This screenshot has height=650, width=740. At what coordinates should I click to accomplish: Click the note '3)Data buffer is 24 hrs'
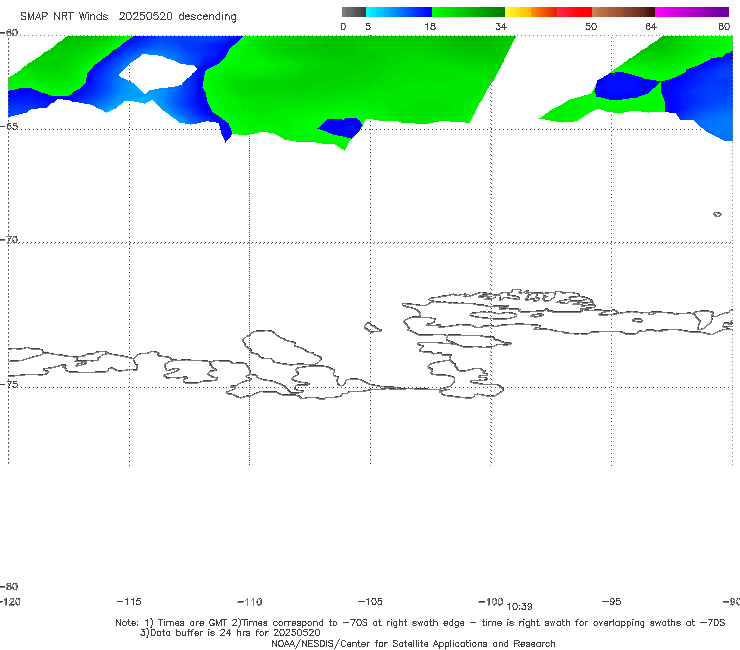coord(230,633)
